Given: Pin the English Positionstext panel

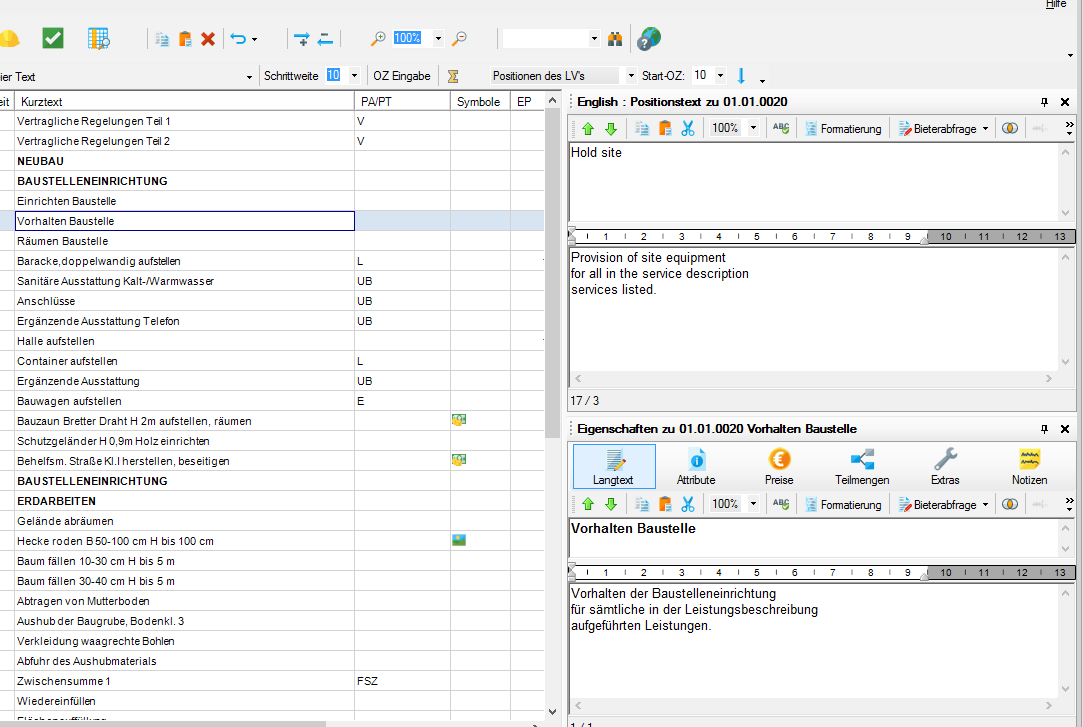Looking at the screenshot, I should click(1044, 102).
